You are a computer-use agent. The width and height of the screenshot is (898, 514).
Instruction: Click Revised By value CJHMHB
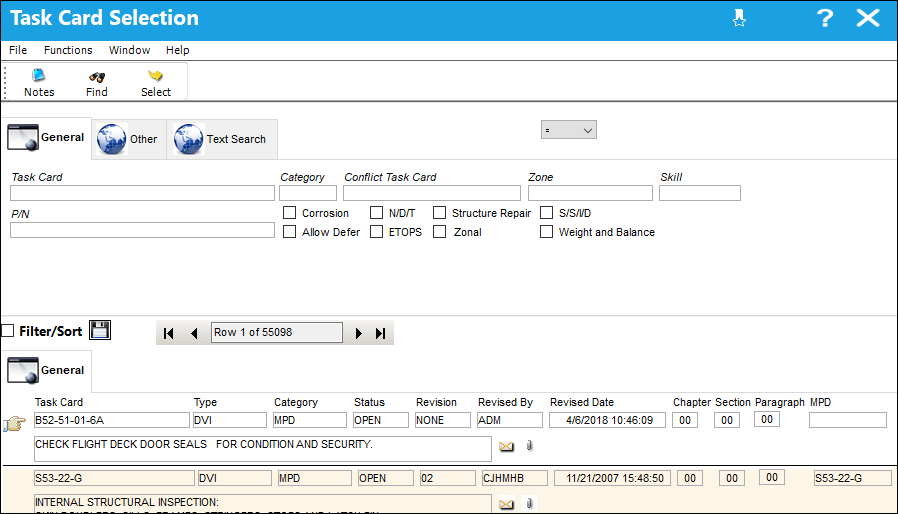(x=515, y=478)
